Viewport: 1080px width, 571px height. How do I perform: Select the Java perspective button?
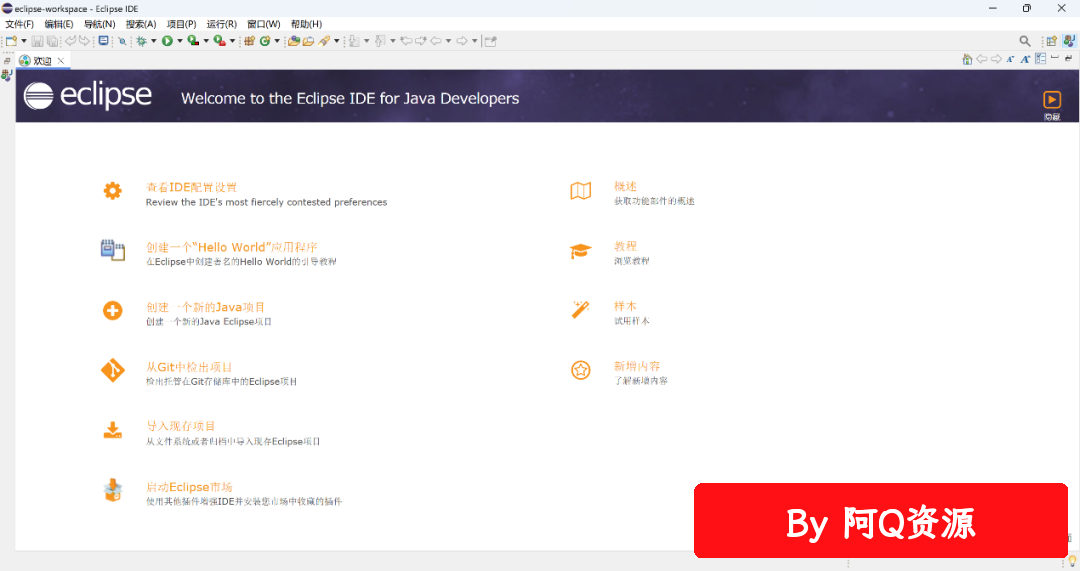[1069, 41]
